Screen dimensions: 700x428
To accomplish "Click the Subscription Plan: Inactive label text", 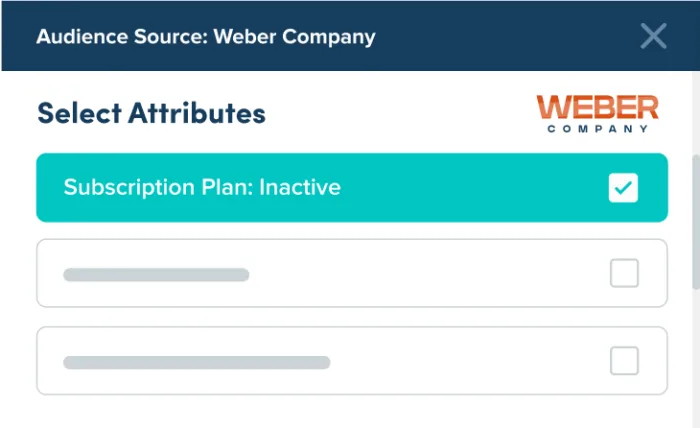I will point(202,187).
